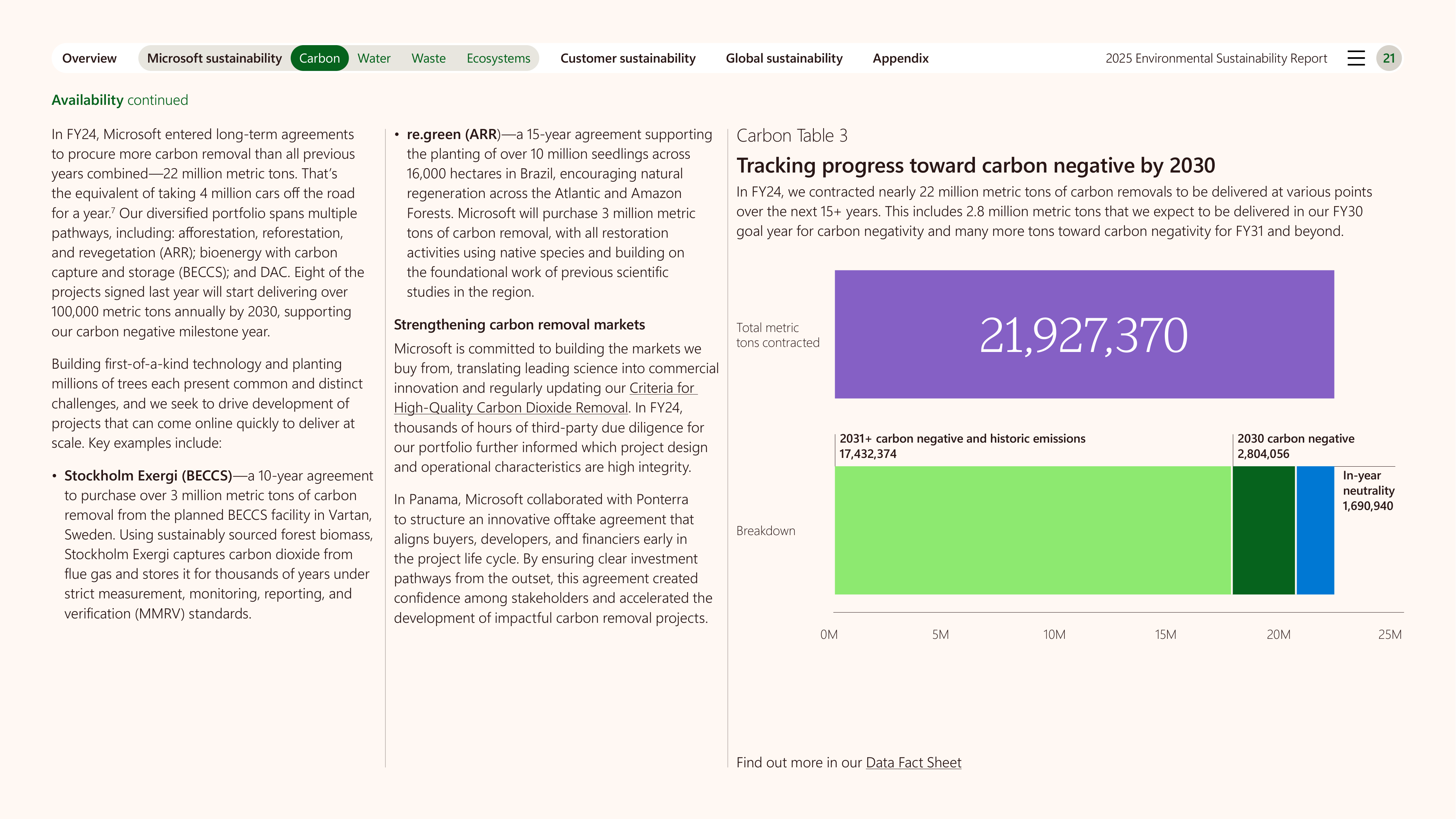This screenshot has height=819, width=1456.
Task: Follow the Criteria for High-Quality Carbon Dioxide Removal link
Action: [x=546, y=398]
